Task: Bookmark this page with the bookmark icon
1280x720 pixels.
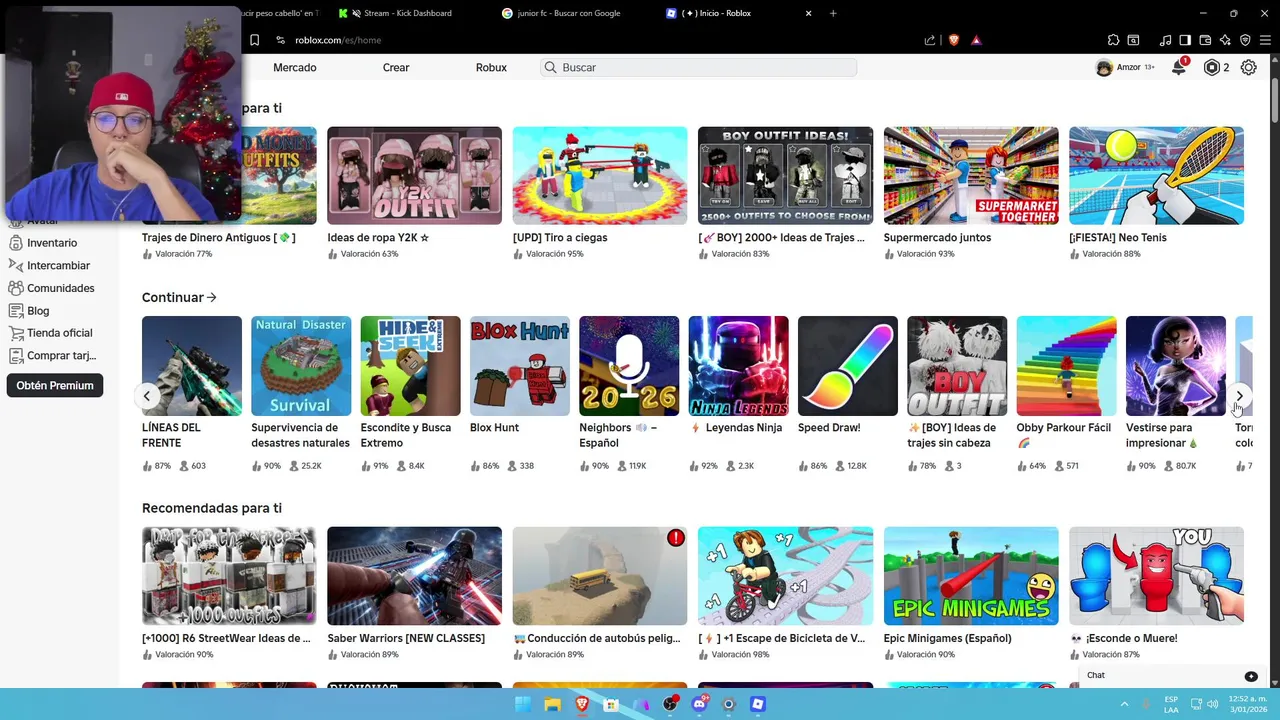Action: coord(254,40)
